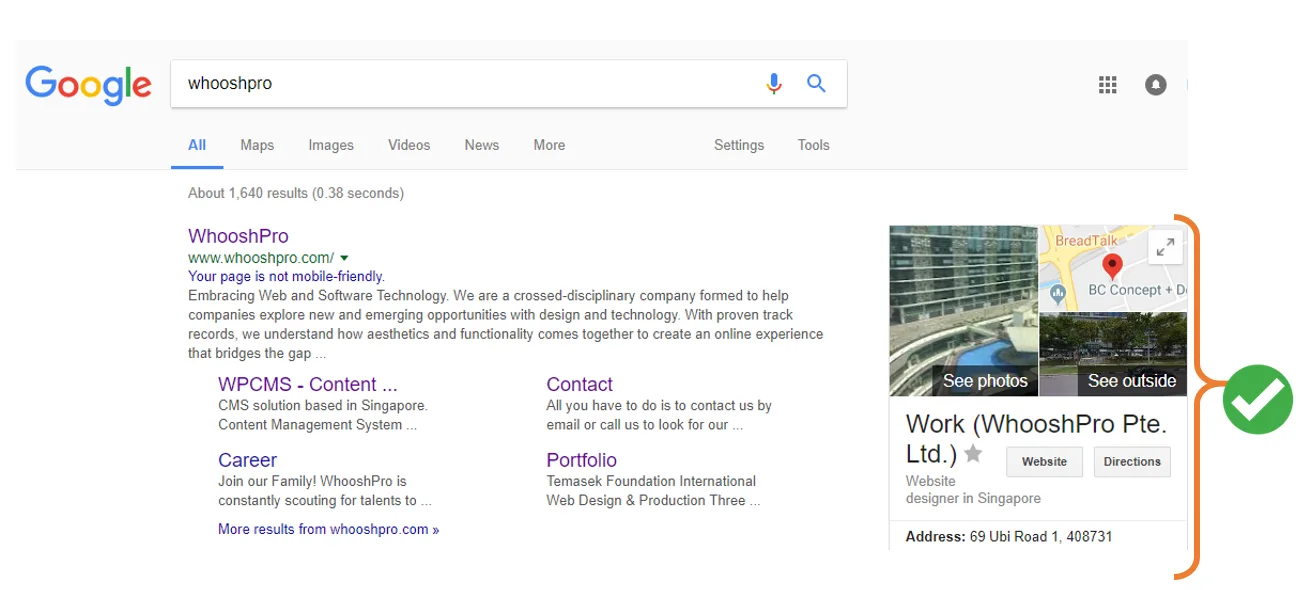Switch to the News tab
The image size is (1301, 590).
click(x=481, y=145)
